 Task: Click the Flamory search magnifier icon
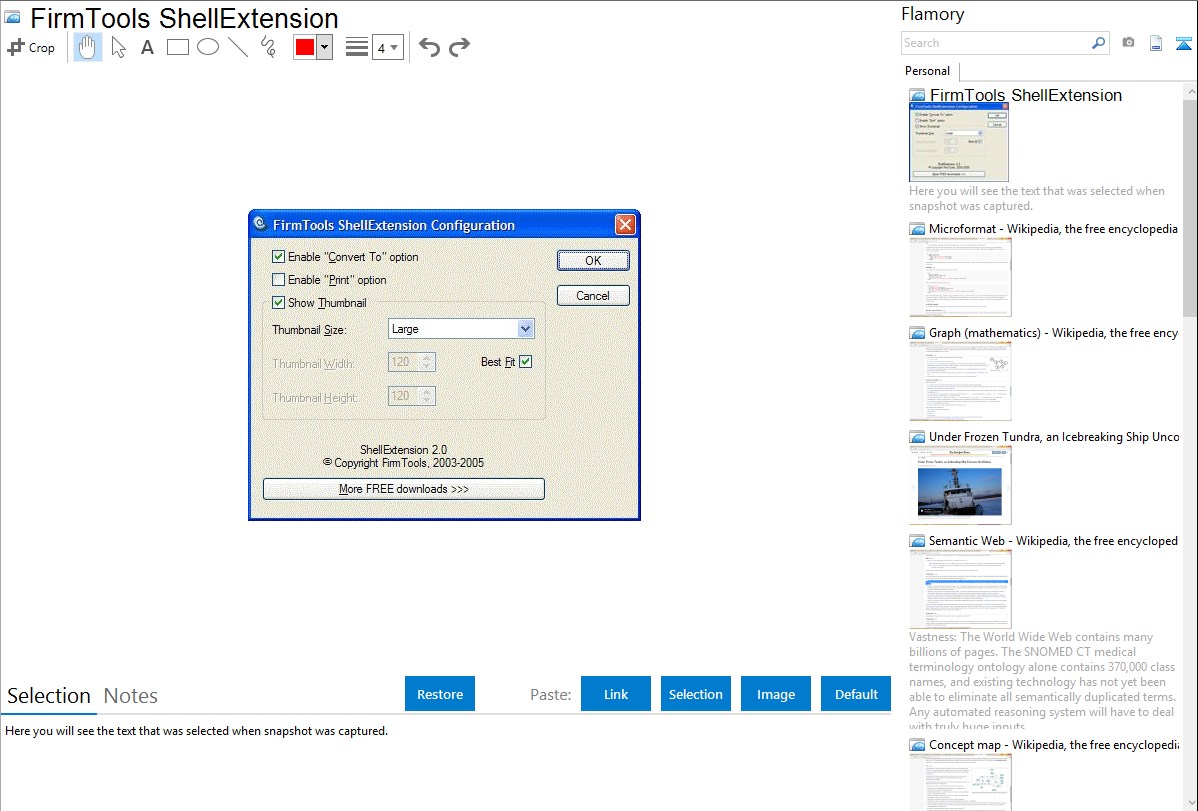(1098, 43)
